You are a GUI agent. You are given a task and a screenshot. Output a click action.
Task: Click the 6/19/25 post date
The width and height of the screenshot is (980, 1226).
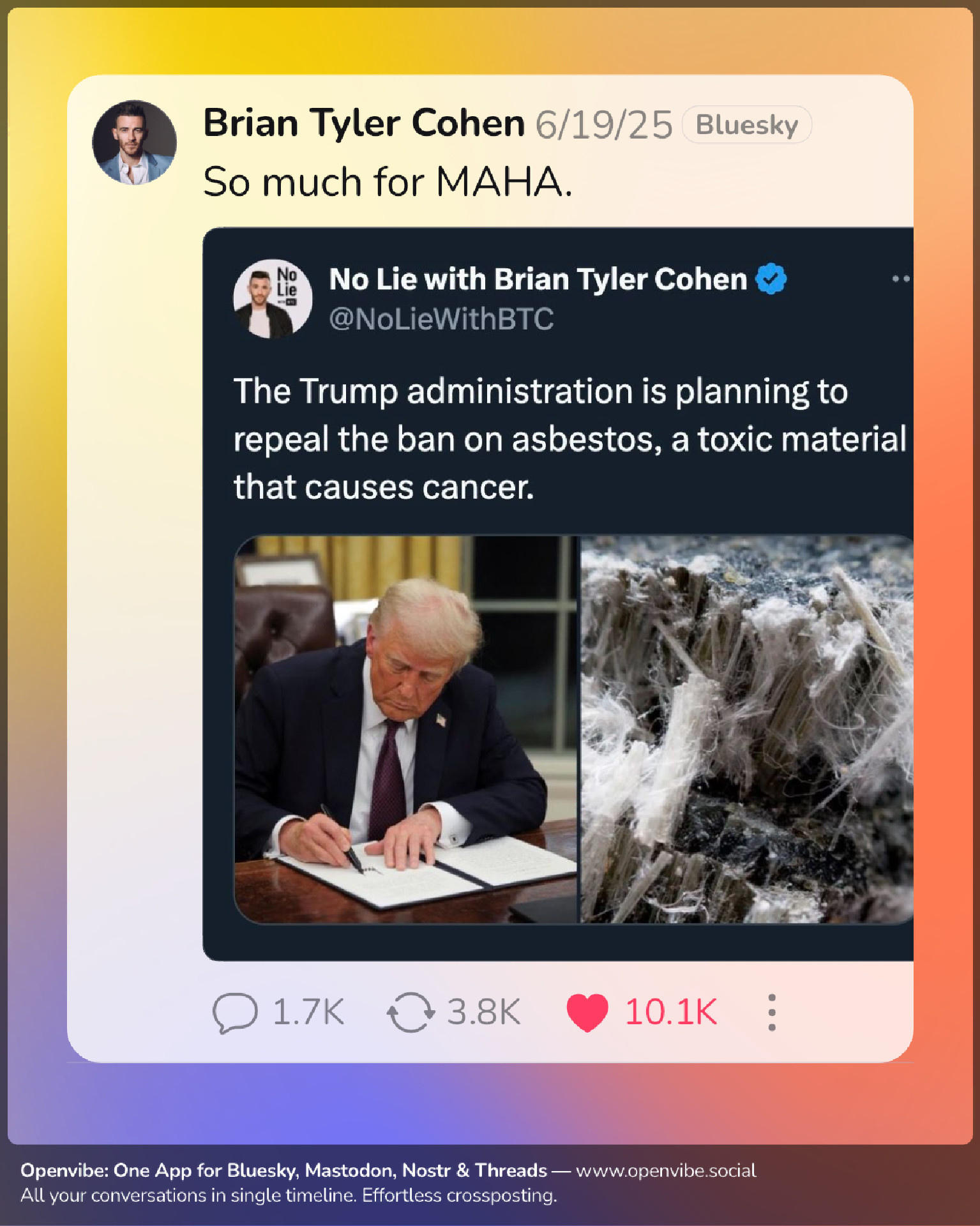603,125
